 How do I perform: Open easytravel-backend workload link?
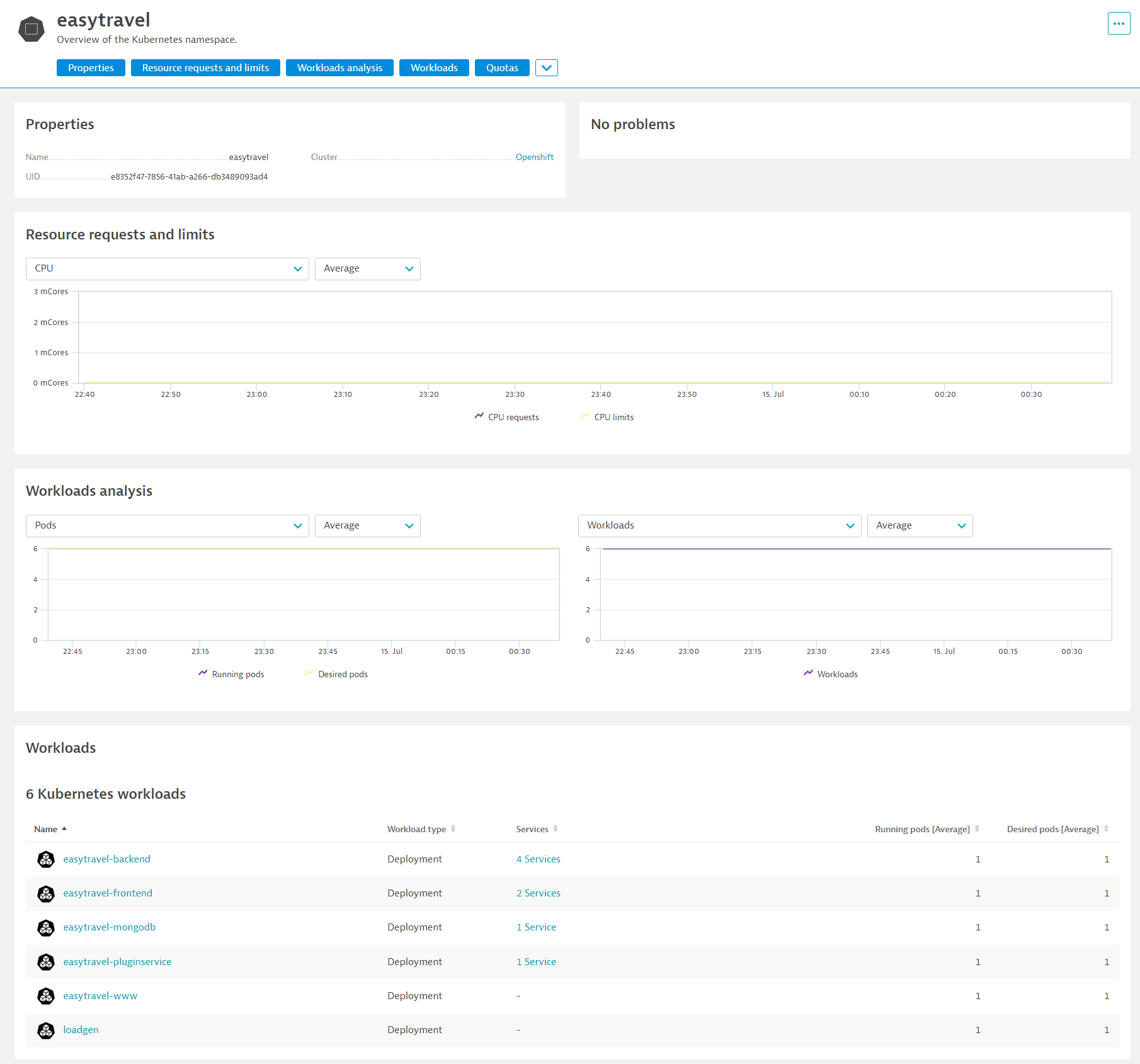pos(106,859)
